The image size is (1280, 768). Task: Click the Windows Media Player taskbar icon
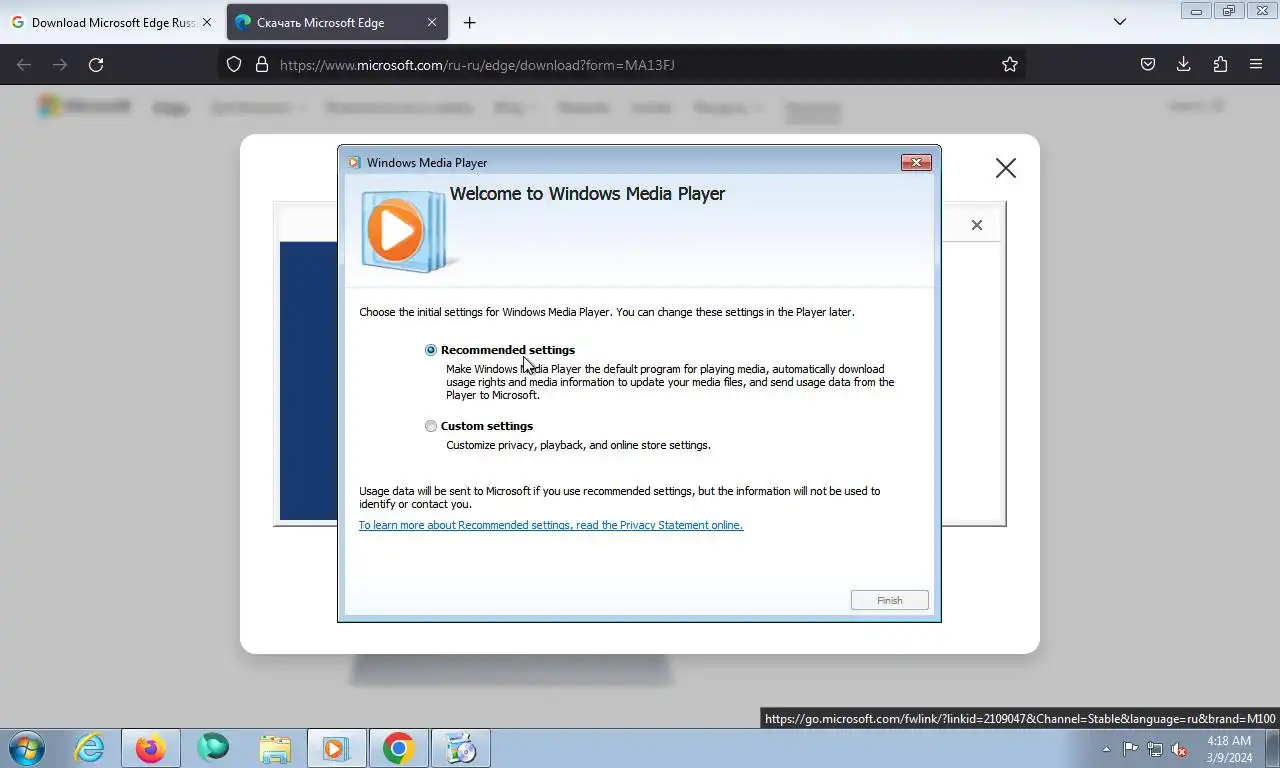337,748
